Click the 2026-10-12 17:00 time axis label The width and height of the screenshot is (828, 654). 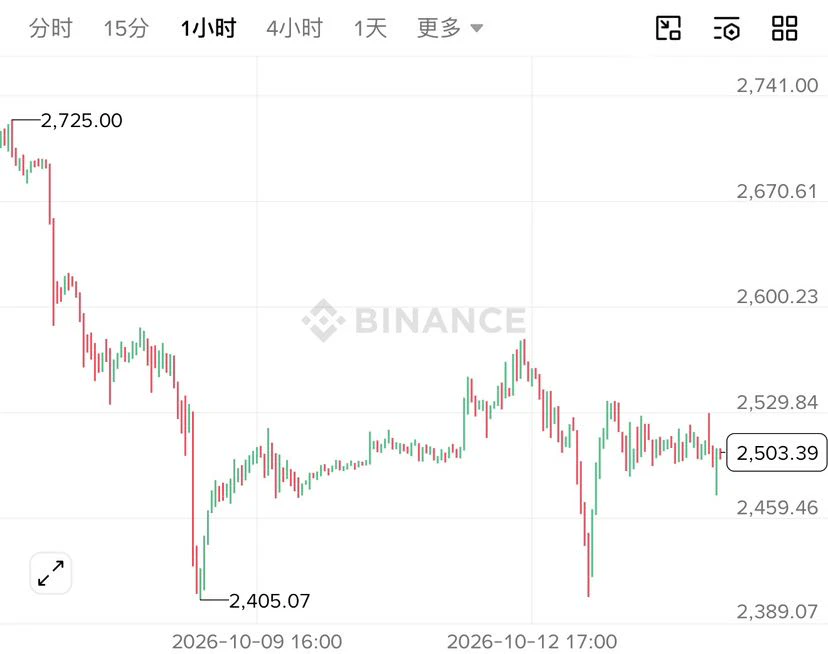tap(532, 642)
